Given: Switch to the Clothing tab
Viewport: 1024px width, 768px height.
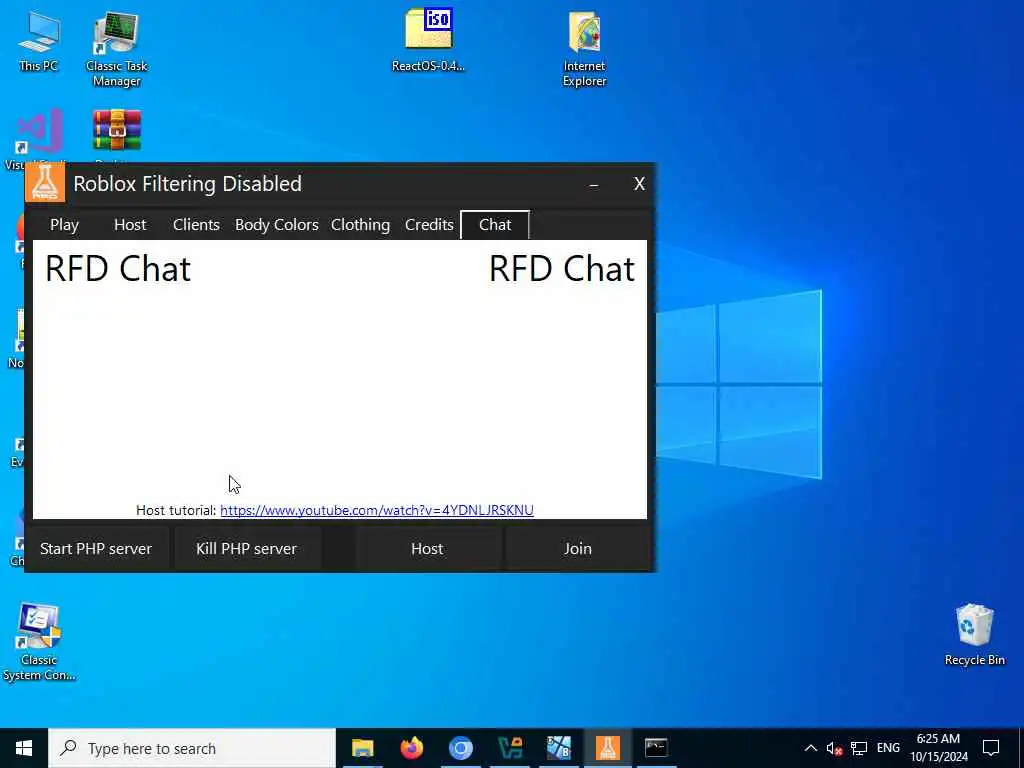Looking at the screenshot, I should coord(360,225).
